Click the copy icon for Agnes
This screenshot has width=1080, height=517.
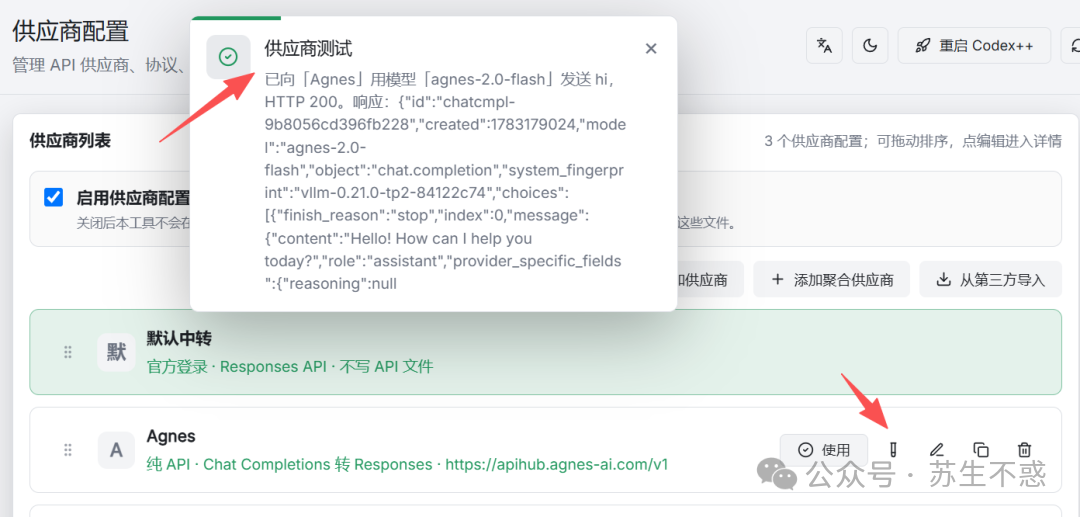point(981,450)
